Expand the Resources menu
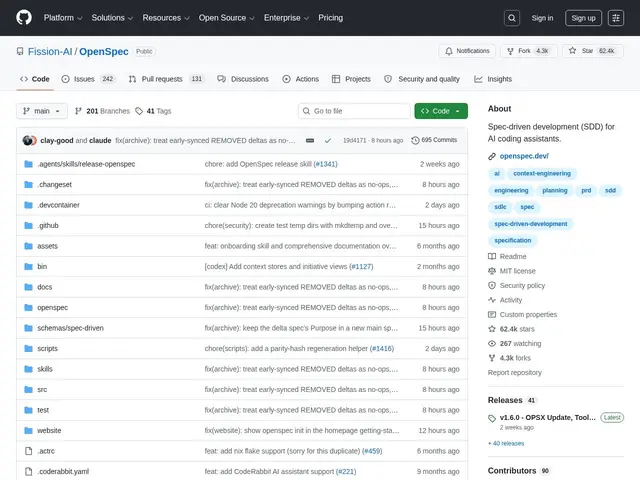This screenshot has width=640, height=480. [166, 18]
